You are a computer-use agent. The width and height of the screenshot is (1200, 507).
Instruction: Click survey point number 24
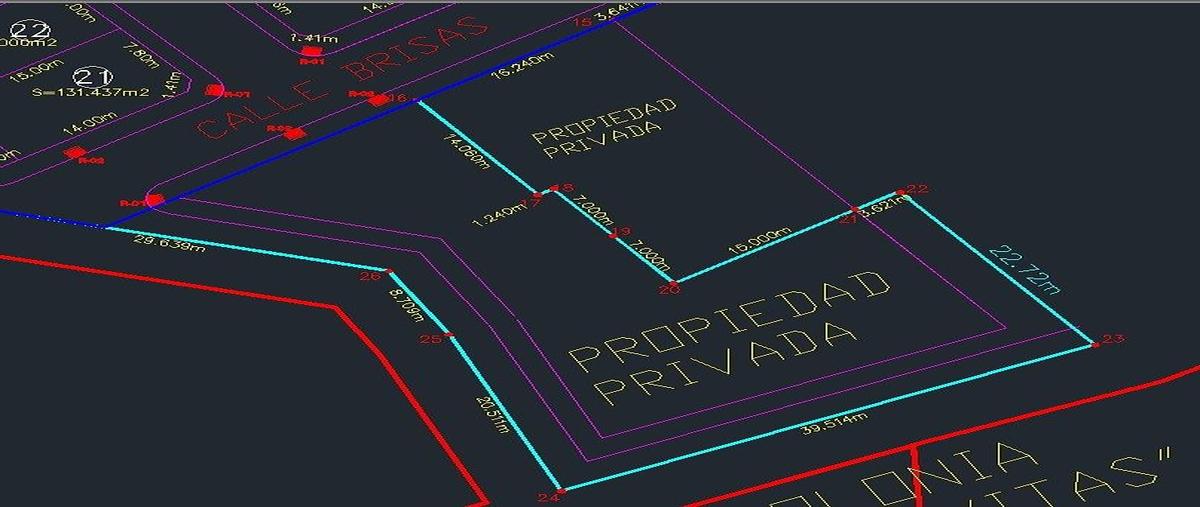pos(548,497)
